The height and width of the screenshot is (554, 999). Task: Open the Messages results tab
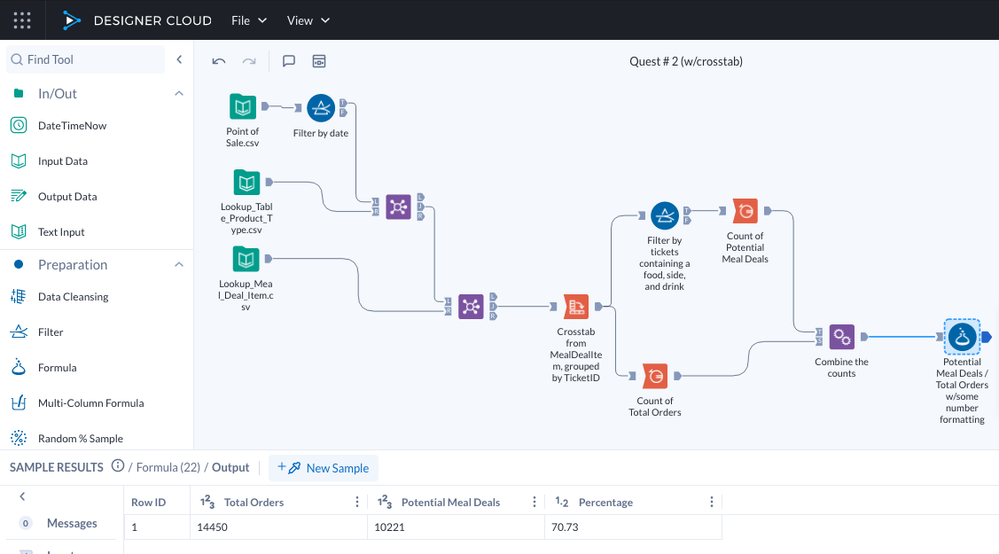tap(71, 523)
